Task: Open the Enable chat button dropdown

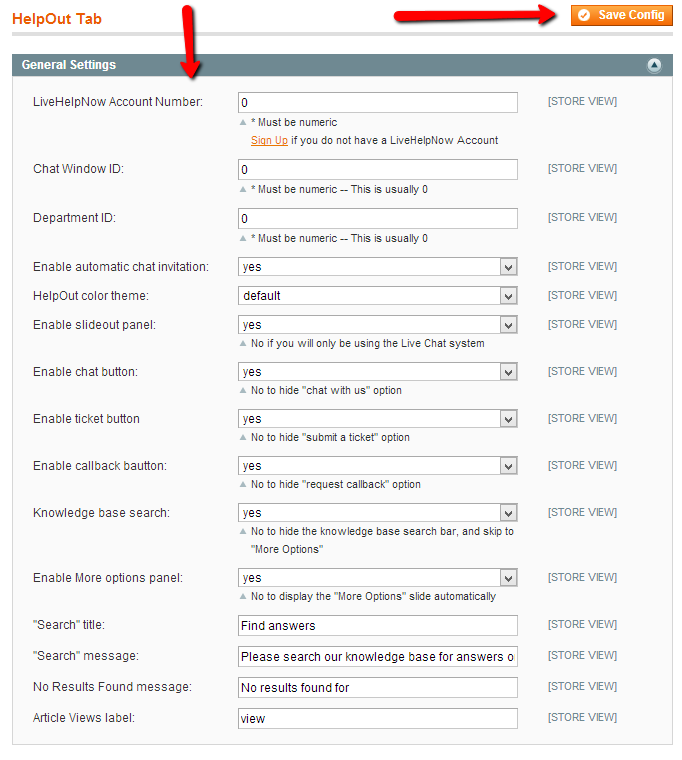Action: point(377,372)
